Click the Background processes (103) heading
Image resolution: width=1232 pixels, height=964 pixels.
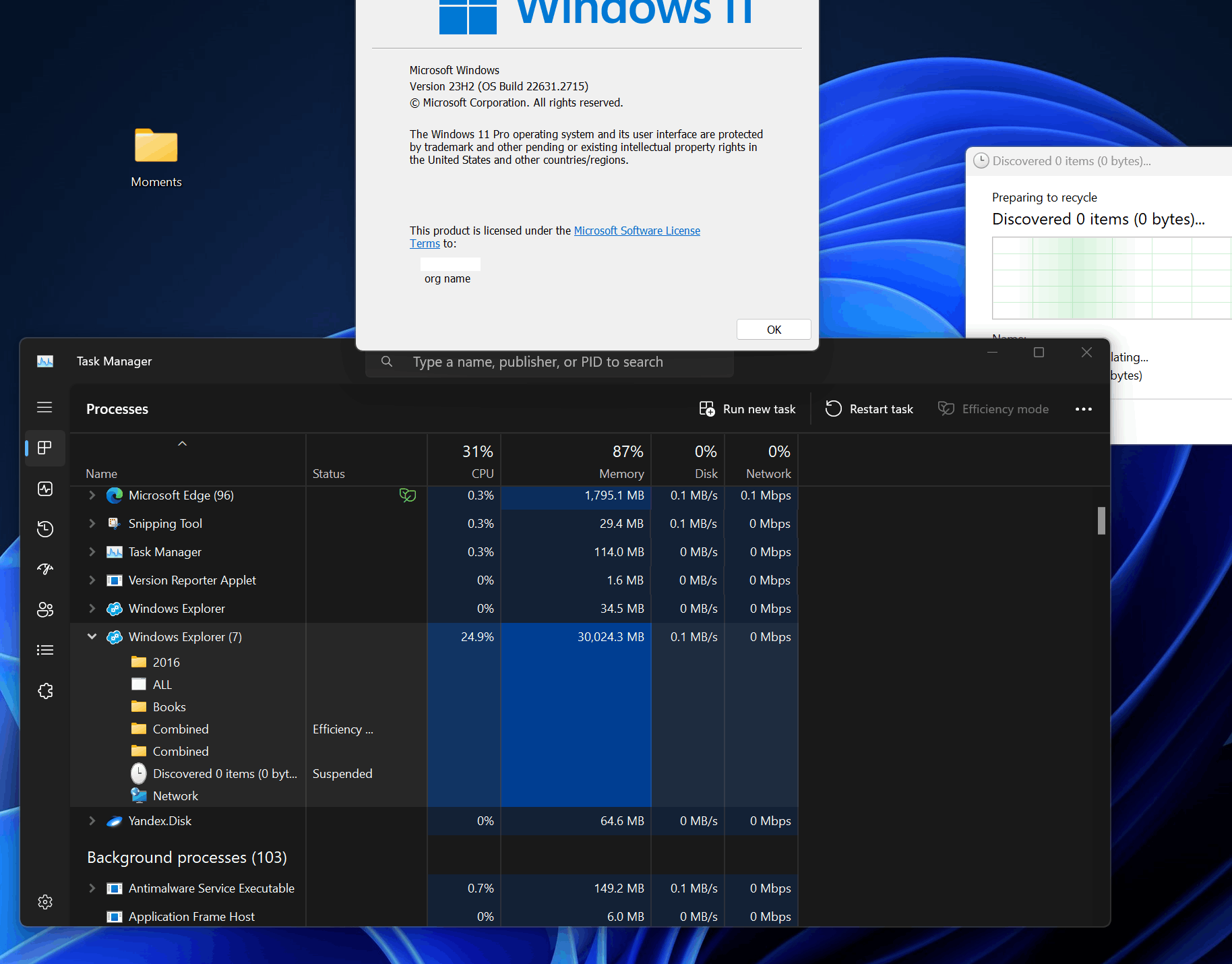(187, 857)
